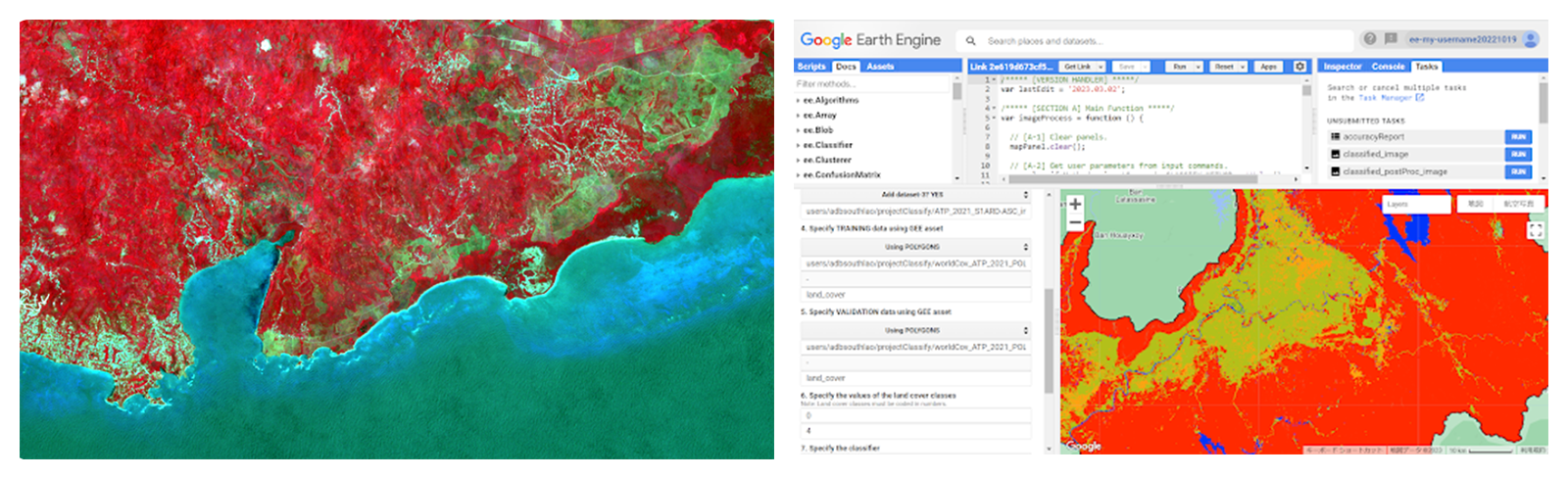This screenshot has height=478, width=1568.
Task: Click the map zoom out minus button
Action: pos(1075,223)
